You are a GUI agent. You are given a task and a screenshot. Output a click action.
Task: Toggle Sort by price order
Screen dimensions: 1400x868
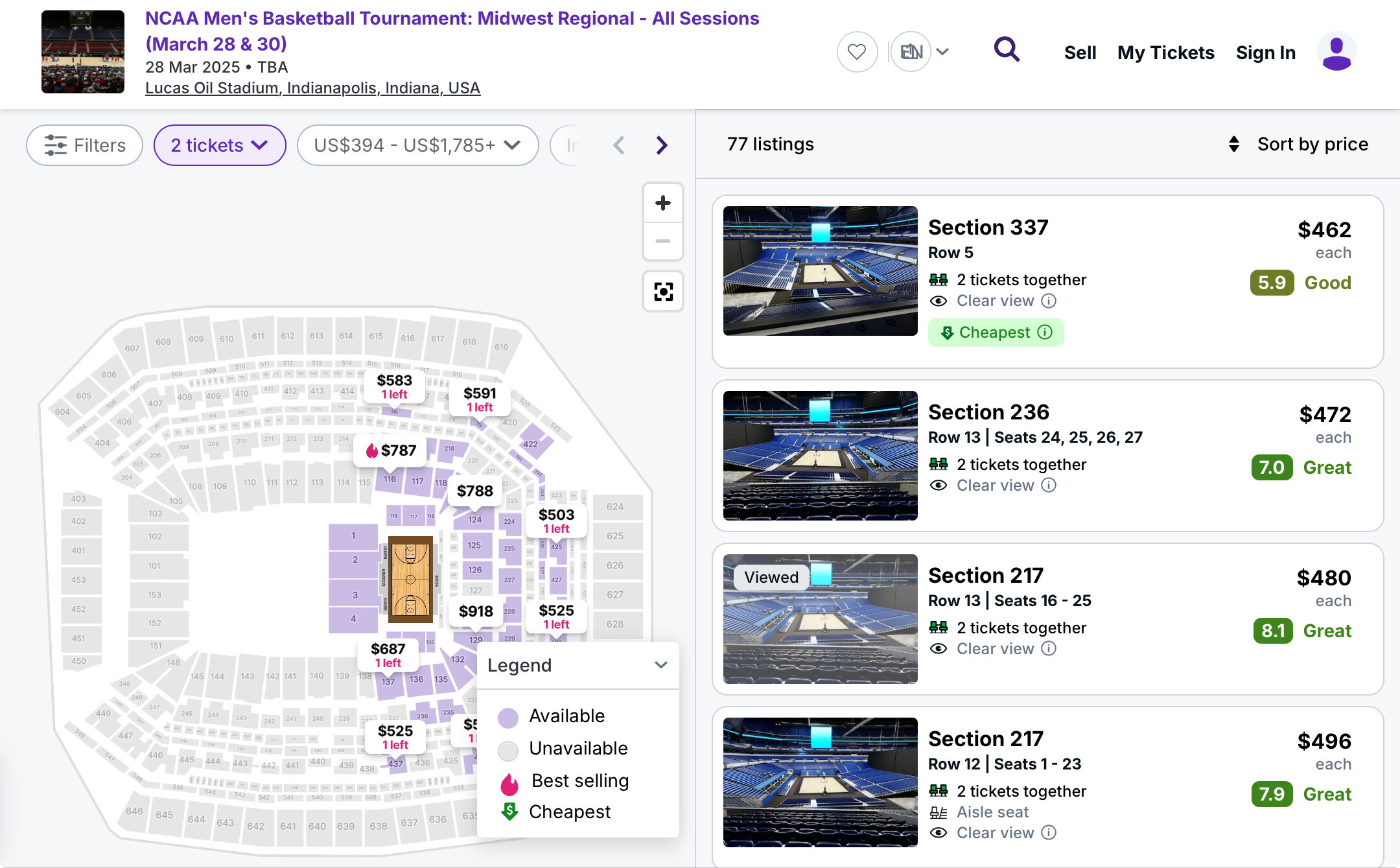click(x=1299, y=144)
